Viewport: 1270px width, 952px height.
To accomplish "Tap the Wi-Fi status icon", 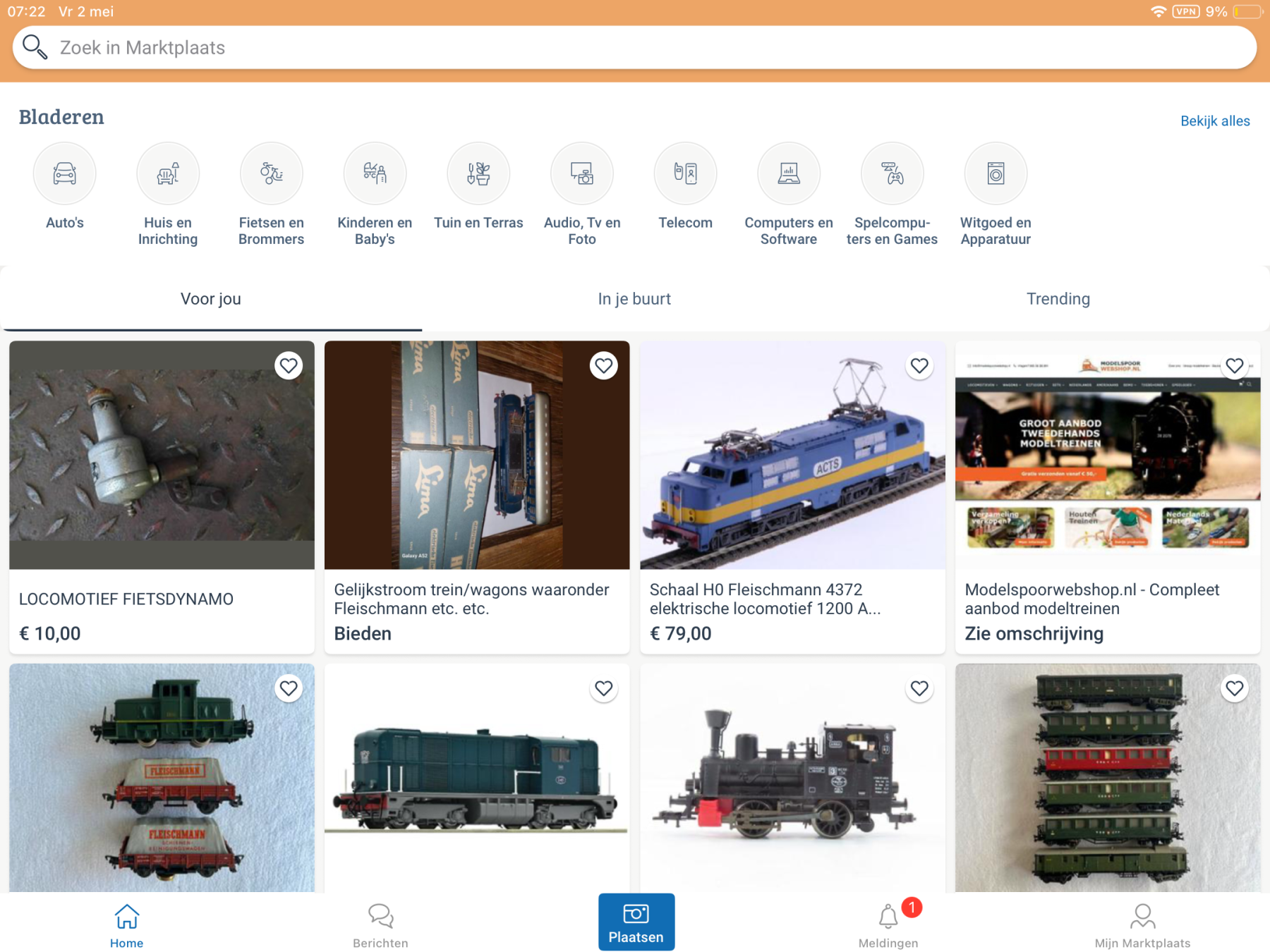I will point(1158,11).
